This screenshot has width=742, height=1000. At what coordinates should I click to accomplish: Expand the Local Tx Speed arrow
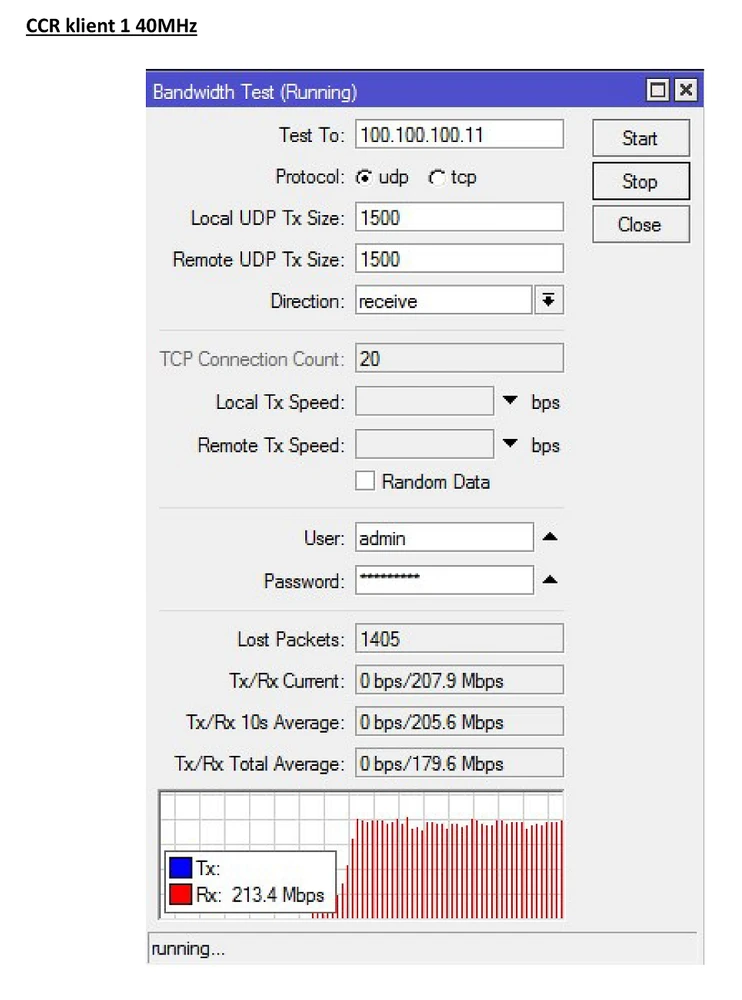(x=511, y=401)
